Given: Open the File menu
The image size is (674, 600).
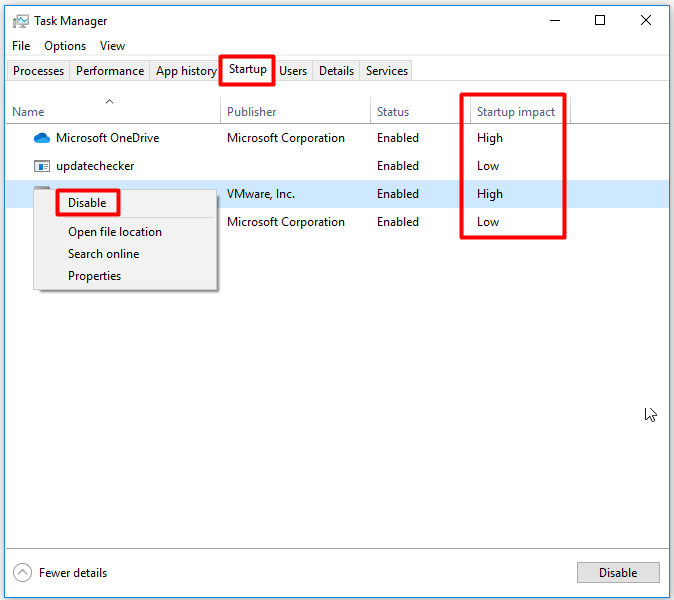Looking at the screenshot, I should (x=21, y=46).
